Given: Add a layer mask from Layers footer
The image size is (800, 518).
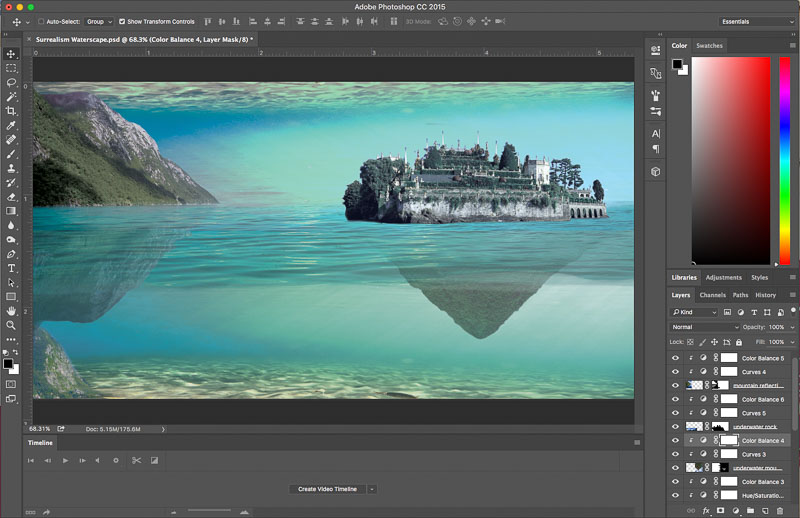Looking at the screenshot, I should (720, 510).
